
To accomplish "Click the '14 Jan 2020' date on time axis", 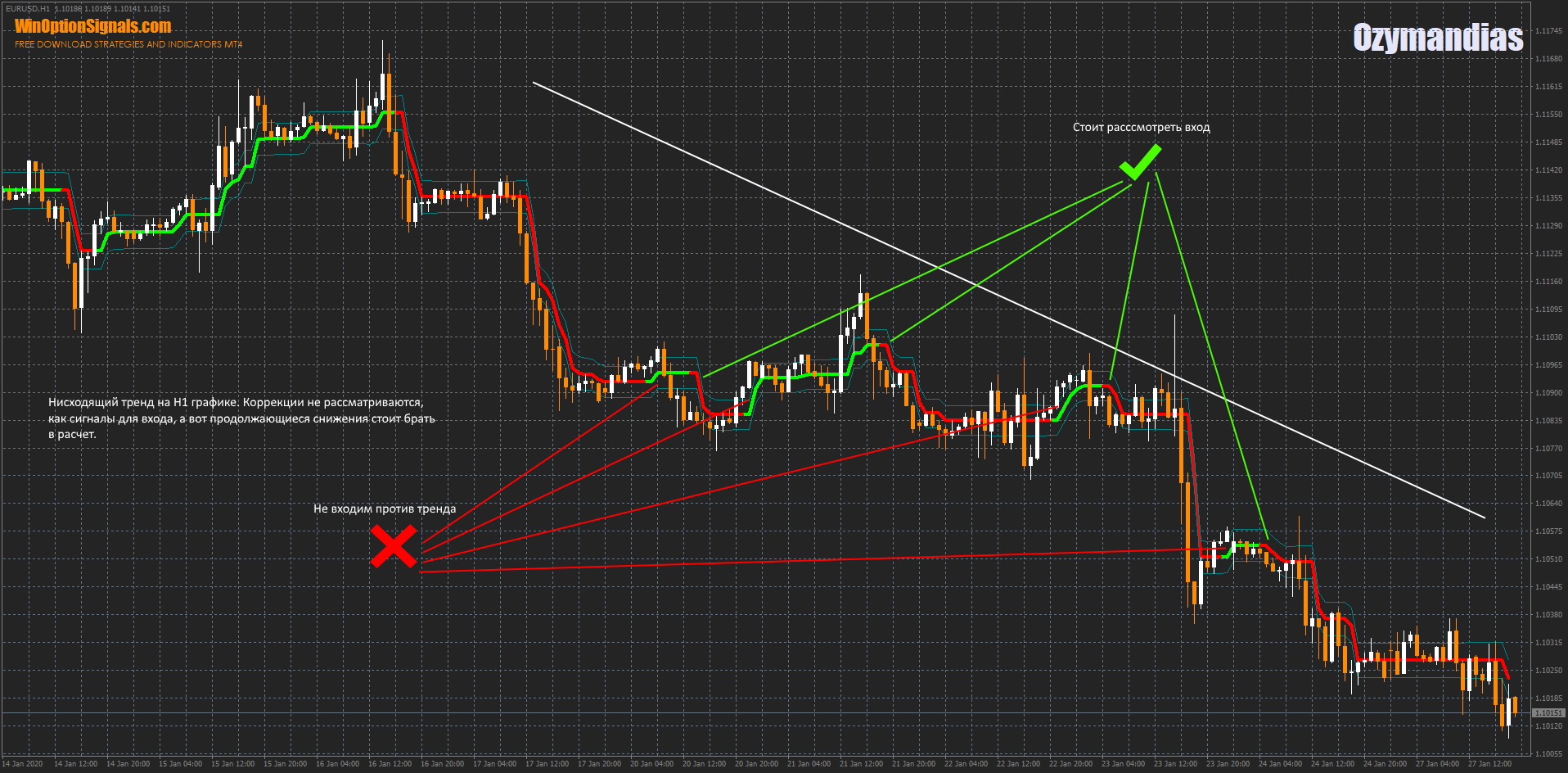I will click(x=22, y=764).
